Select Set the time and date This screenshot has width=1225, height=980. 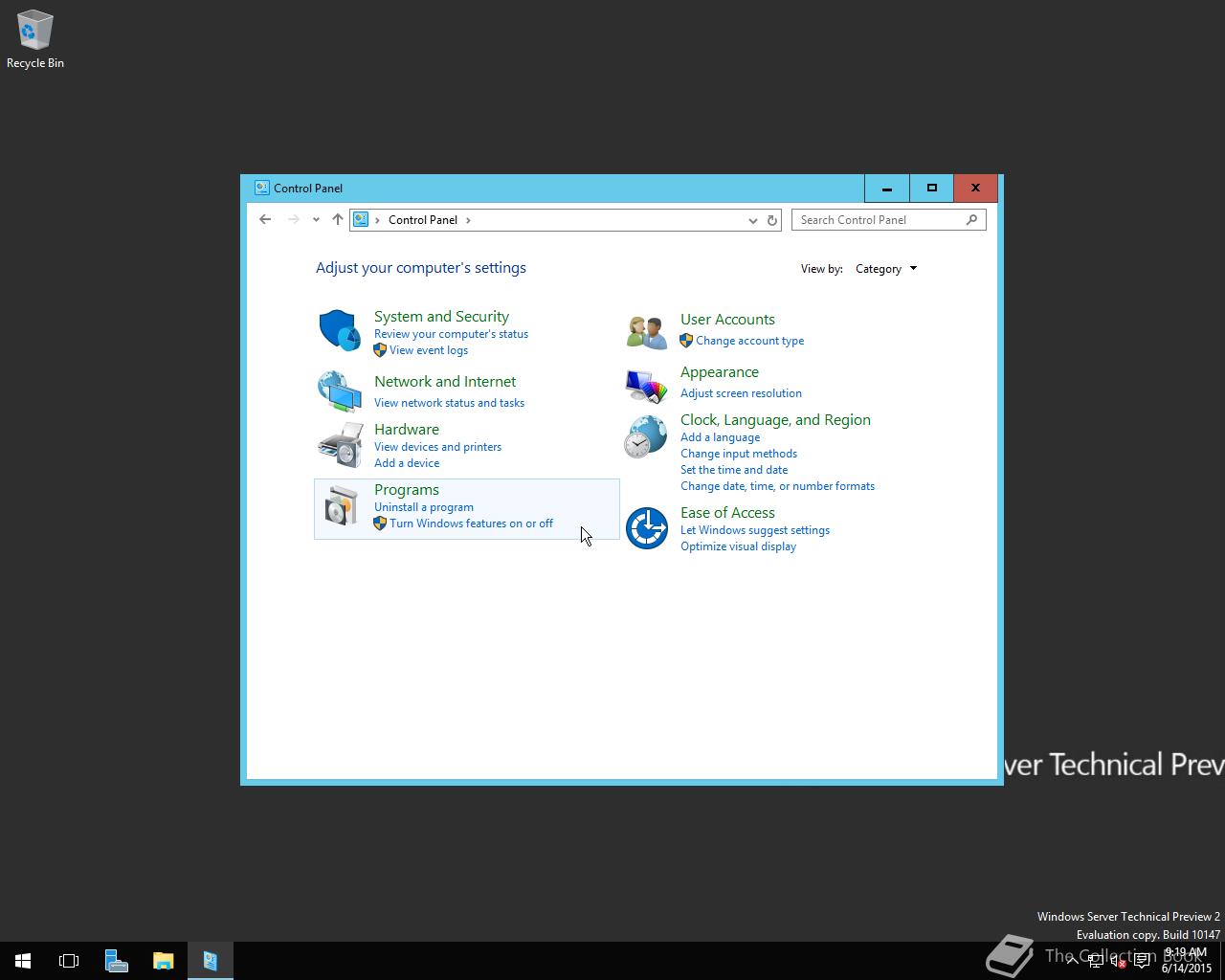pos(734,470)
